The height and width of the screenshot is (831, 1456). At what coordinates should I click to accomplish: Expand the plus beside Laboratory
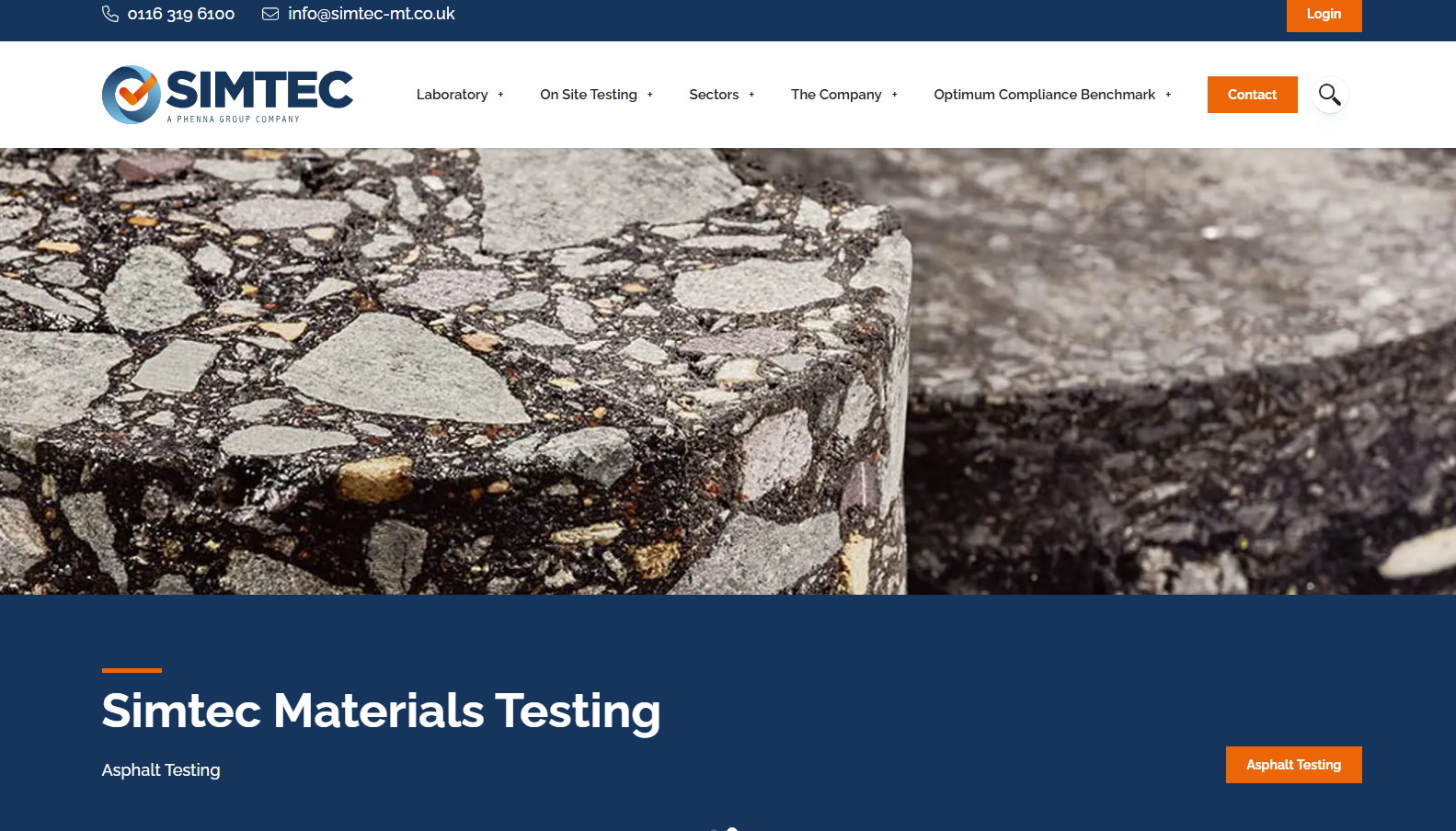[x=500, y=95]
